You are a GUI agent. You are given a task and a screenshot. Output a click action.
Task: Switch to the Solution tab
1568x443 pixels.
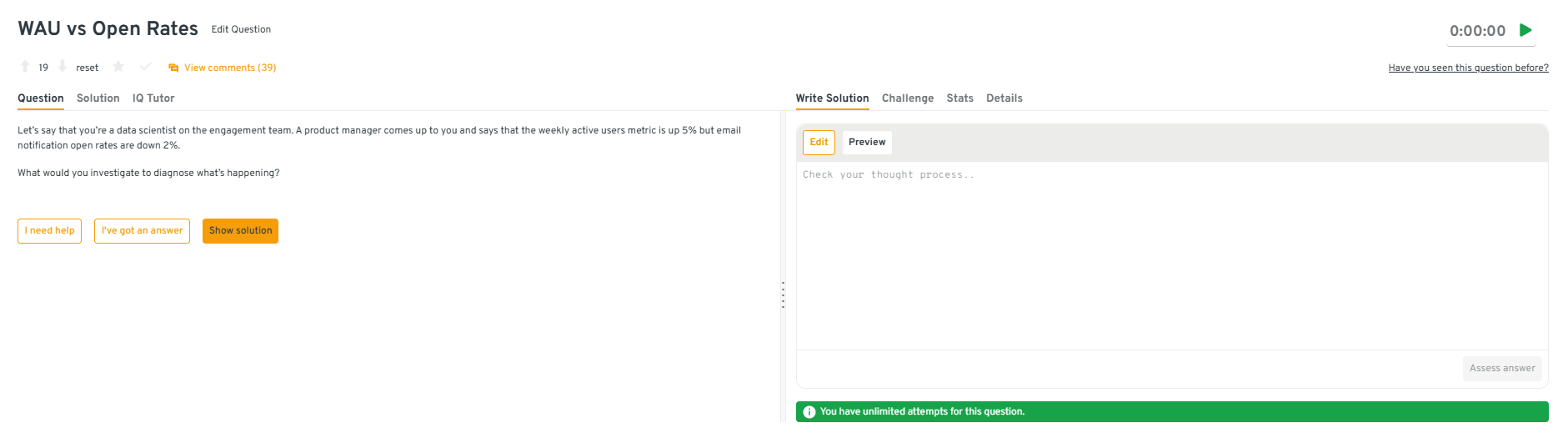click(98, 98)
